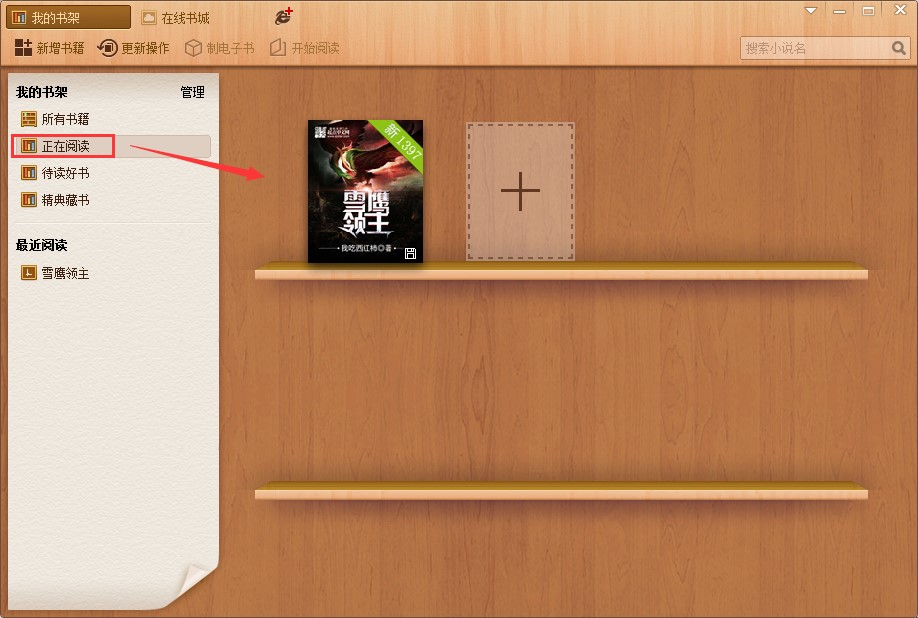The width and height of the screenshot is (918, 618).
Task: Select 待读好书 in the sidebar
Action: (111, 173)
